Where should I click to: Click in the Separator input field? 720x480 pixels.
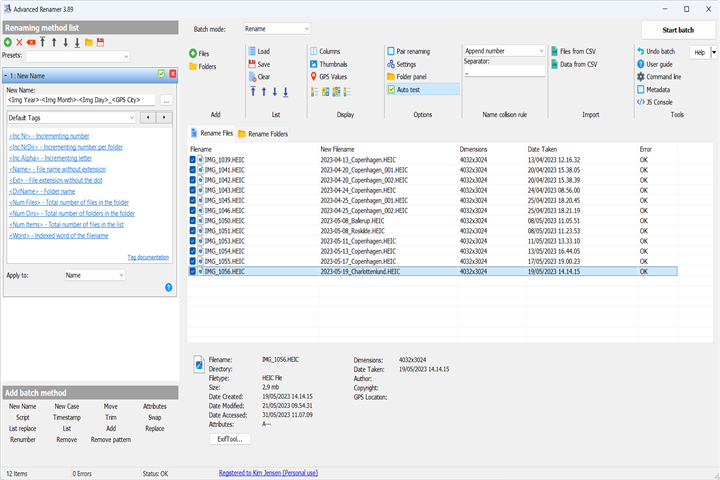(504, 73)
